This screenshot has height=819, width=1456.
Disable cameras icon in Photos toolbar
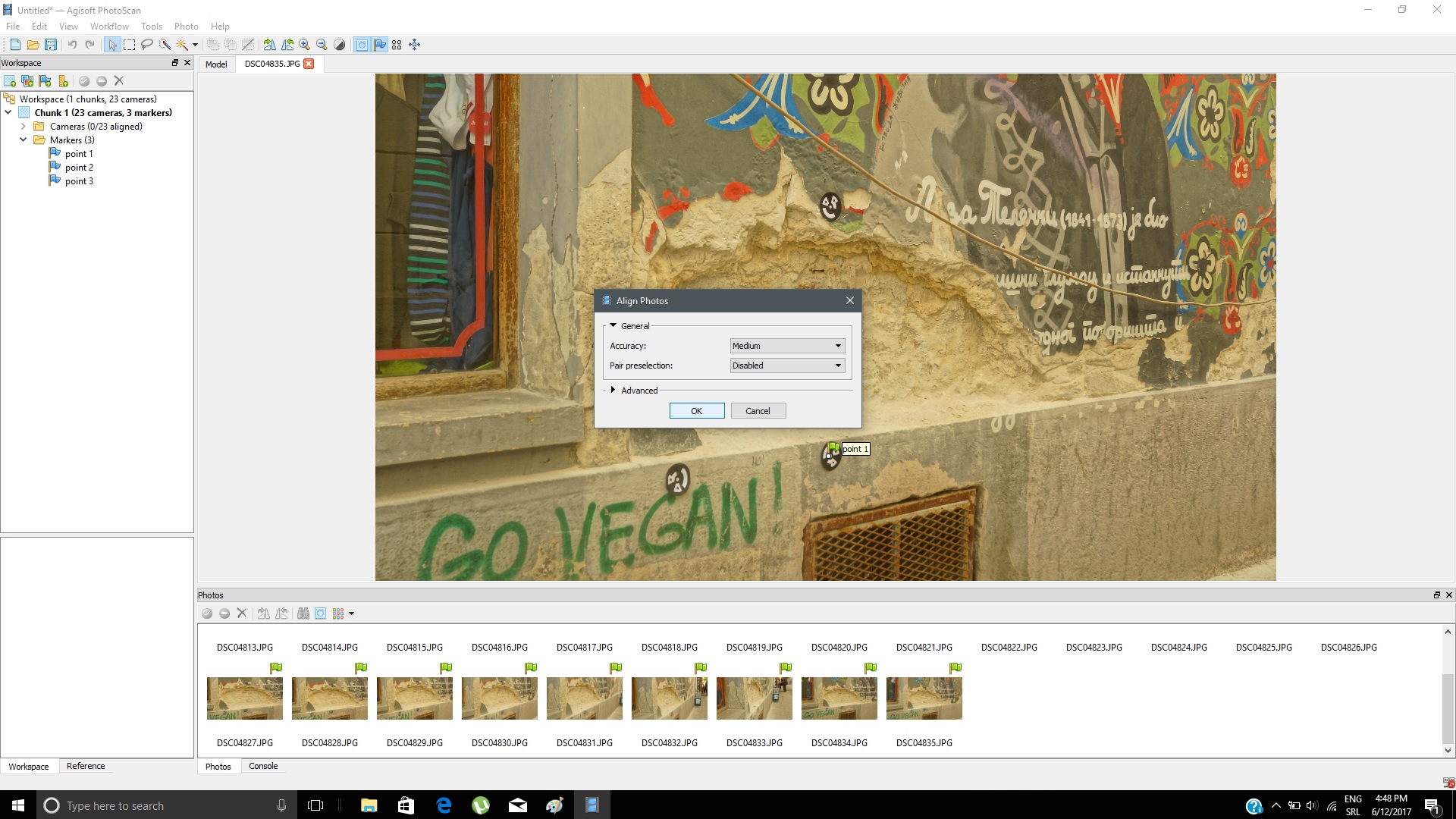tap(224, 613)
